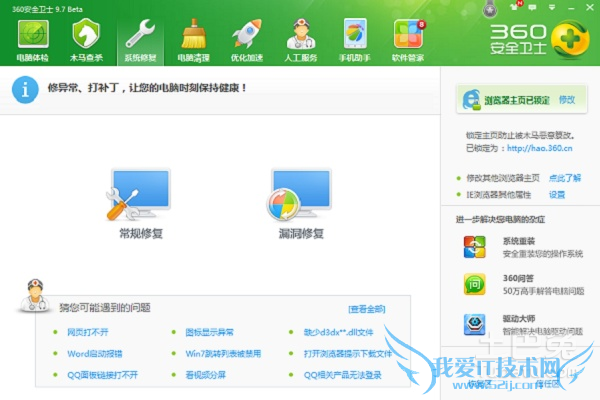Open the QQ相关产品无法登录 problem link
The height and width of the screenshot is (400, 600).
click(342, 375)
